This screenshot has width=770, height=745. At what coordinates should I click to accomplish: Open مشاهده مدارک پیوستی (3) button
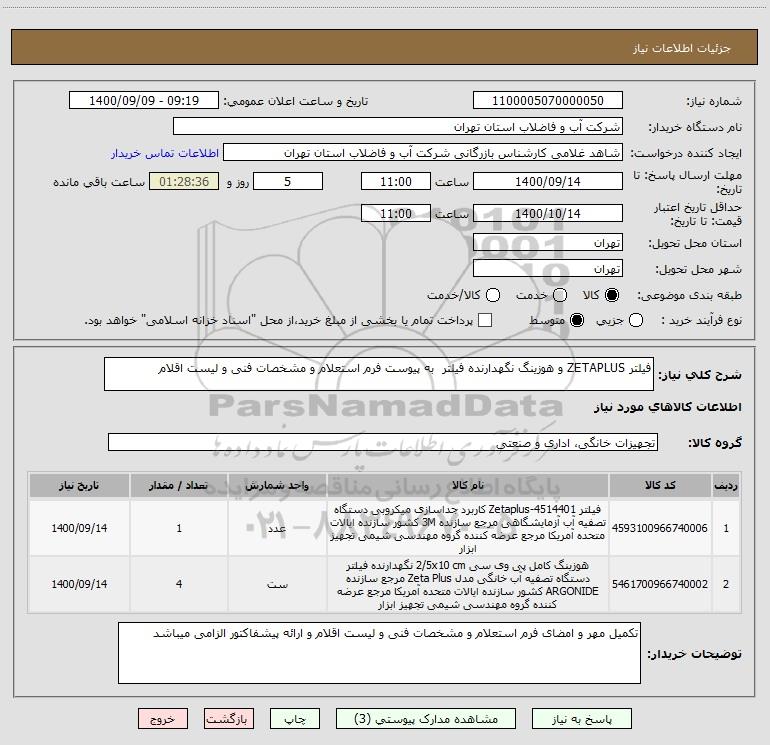click(x=426, y=719)
